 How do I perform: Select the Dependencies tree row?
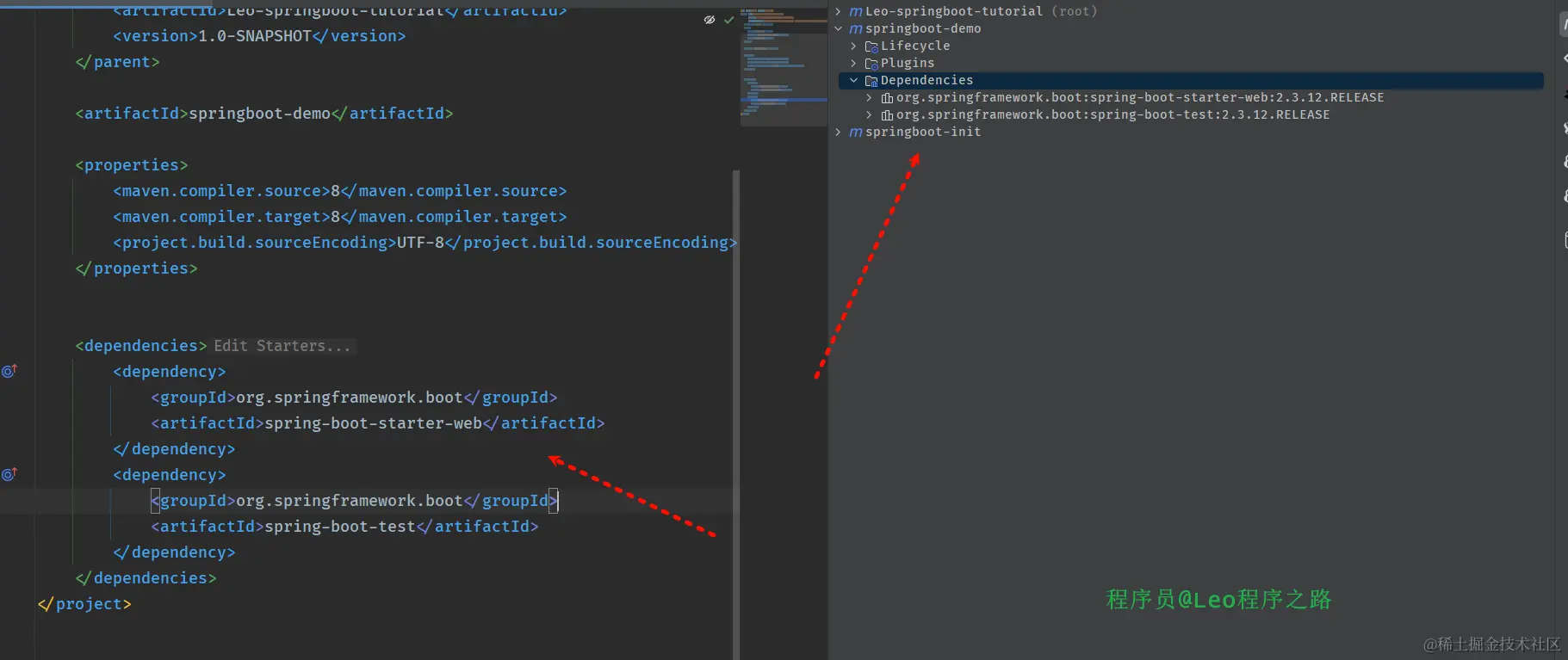pyautogui.click(x=1190, y=80)
